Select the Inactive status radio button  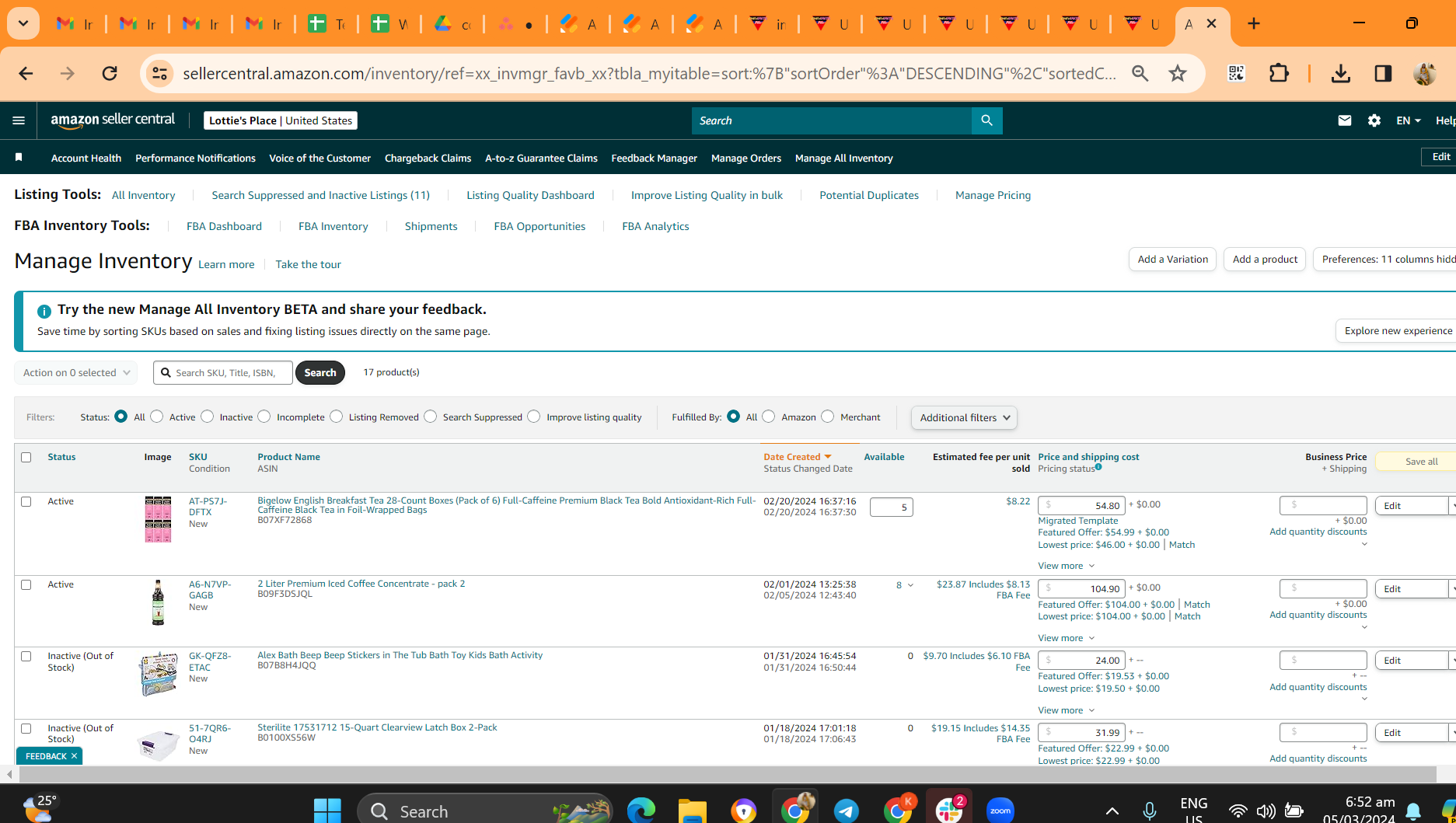pyautogui.click(x=208, y=417)
